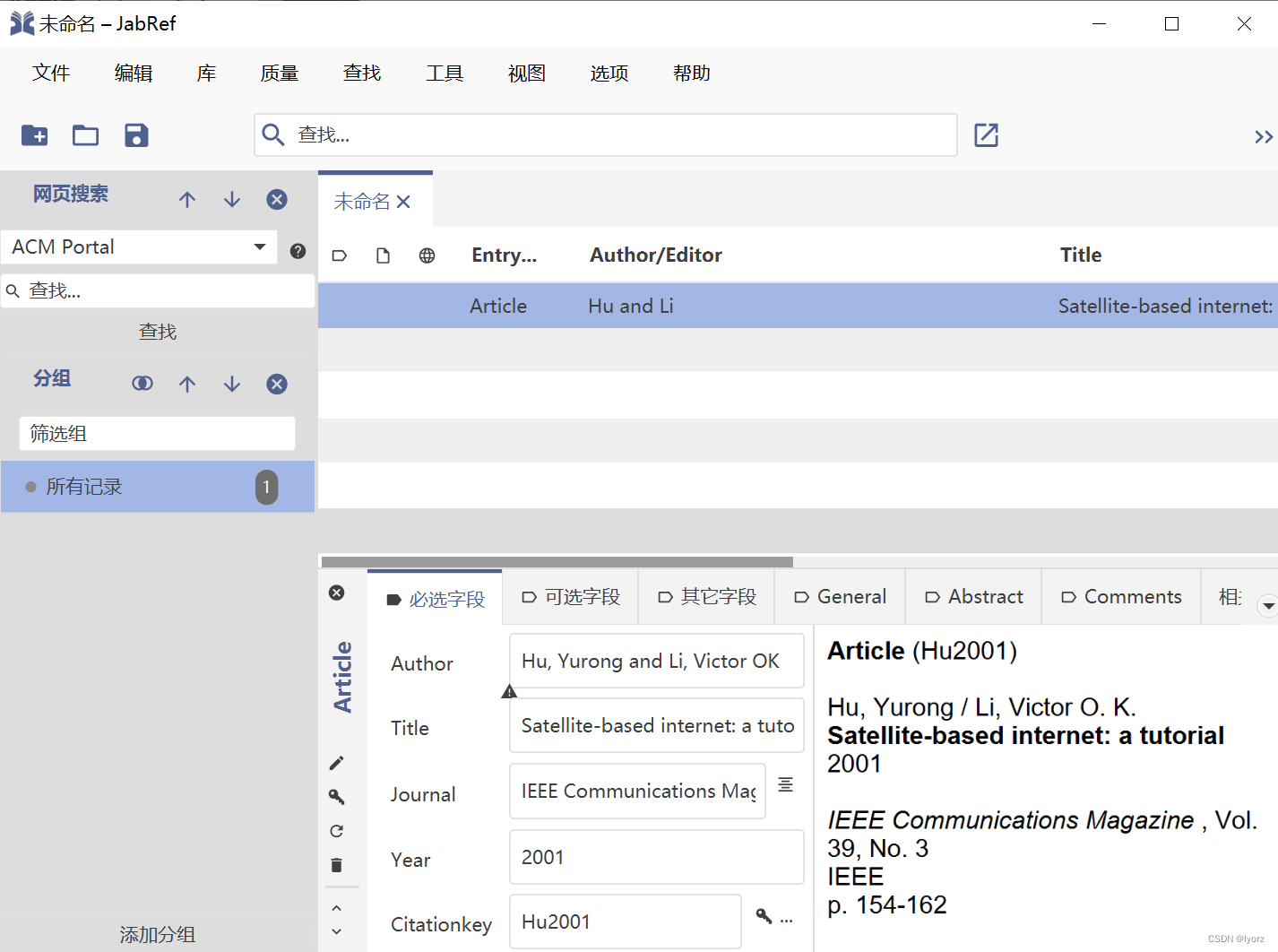Click the group column header icon
This screenshot has height=952, width=1278.
click(339, 255)
